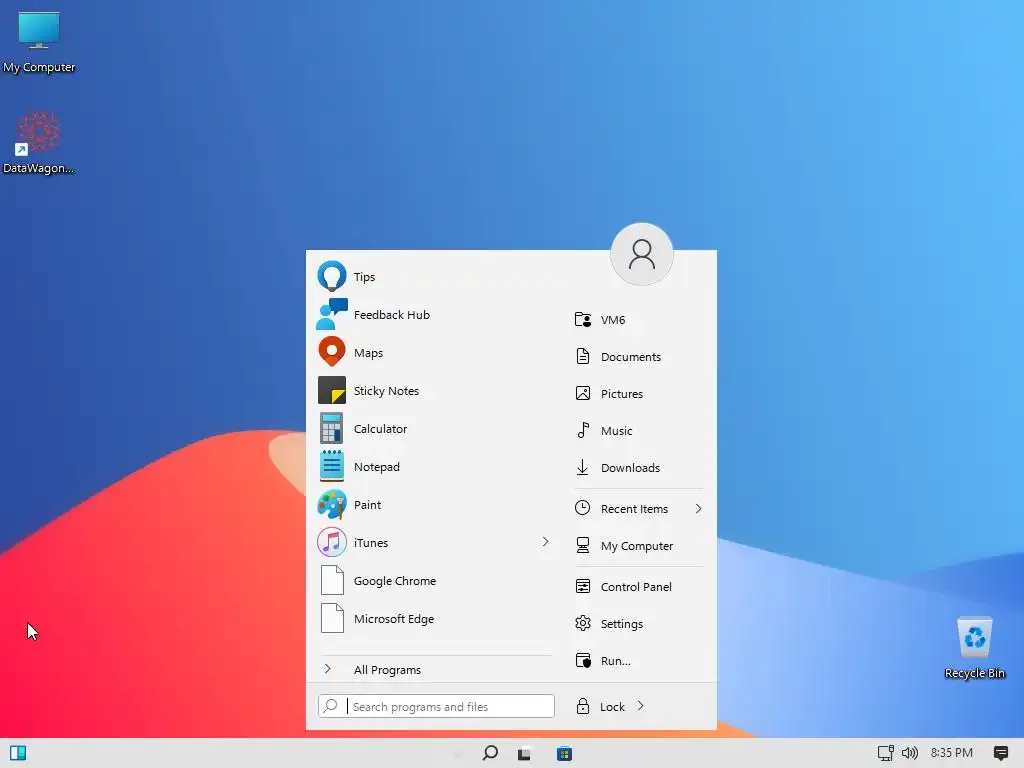Open the Notepad icon

point(332,466)
